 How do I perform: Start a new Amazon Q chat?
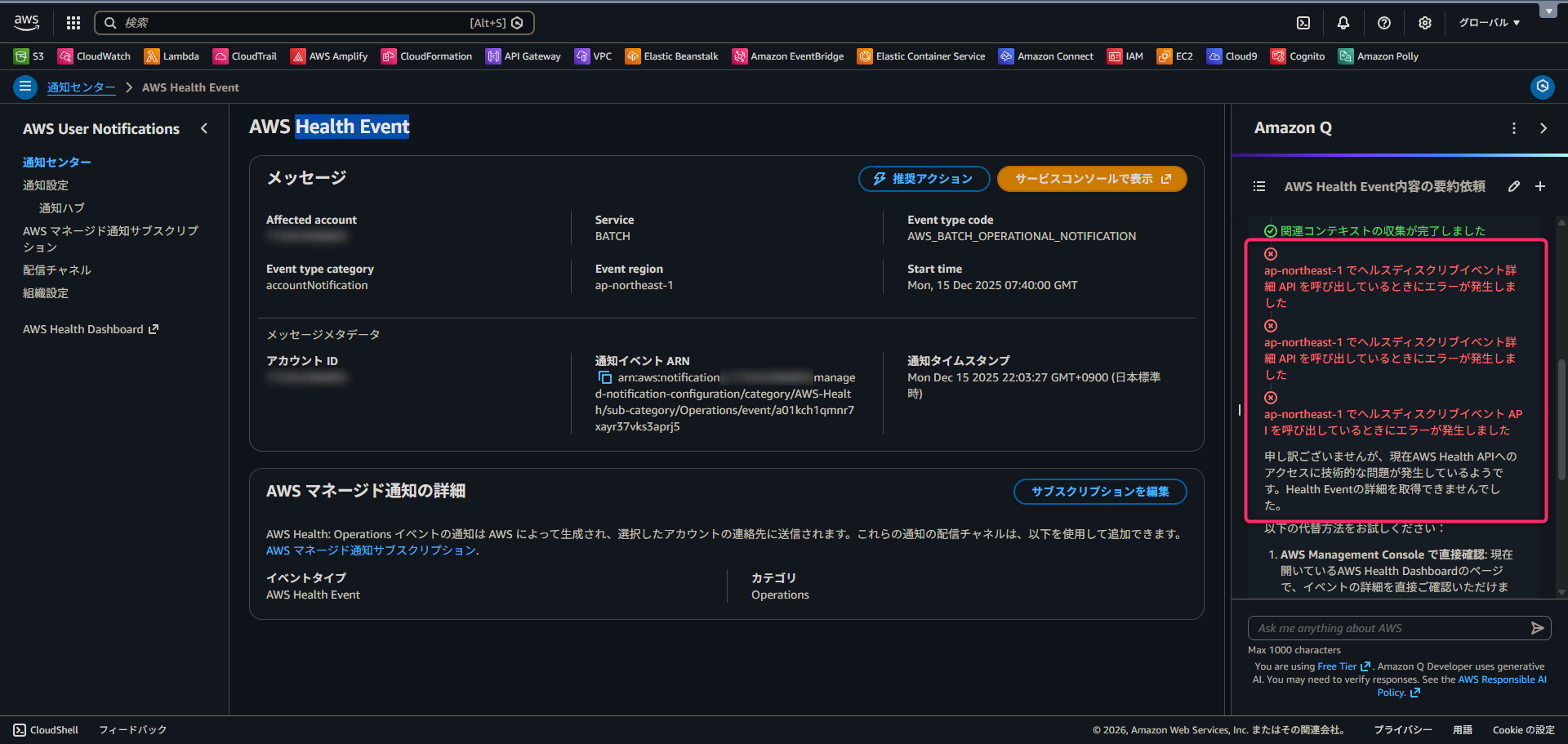[x=1540, y=186]
